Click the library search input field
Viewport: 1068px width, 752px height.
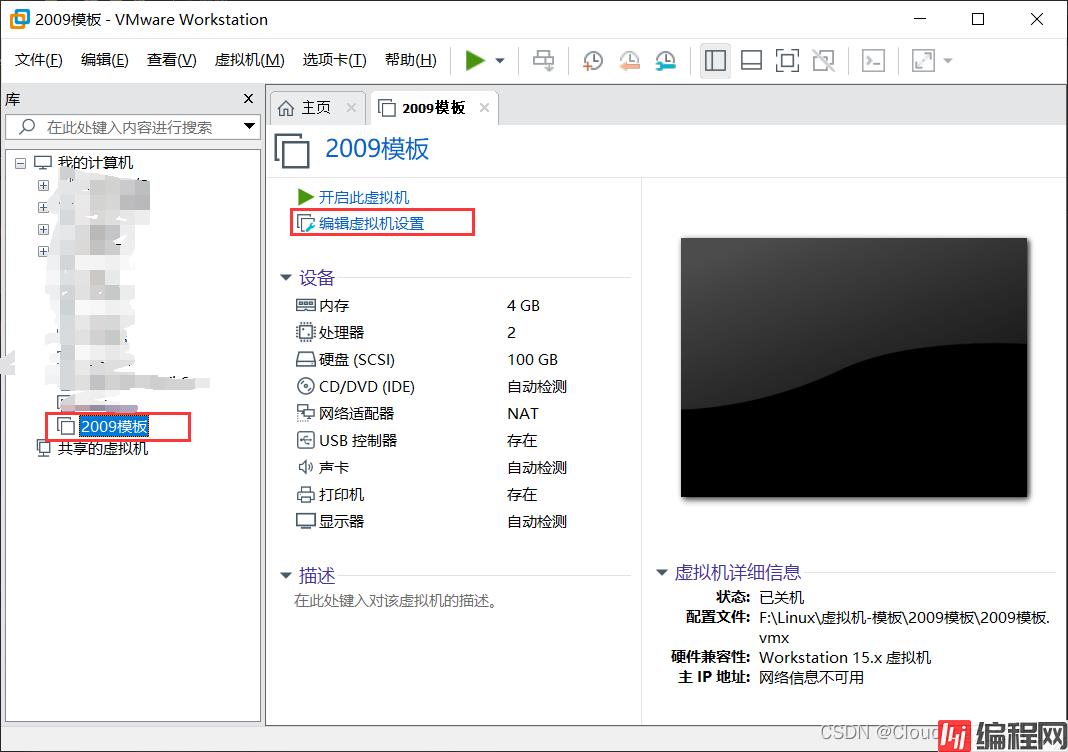pyautogui.click(x=130, y=127)
